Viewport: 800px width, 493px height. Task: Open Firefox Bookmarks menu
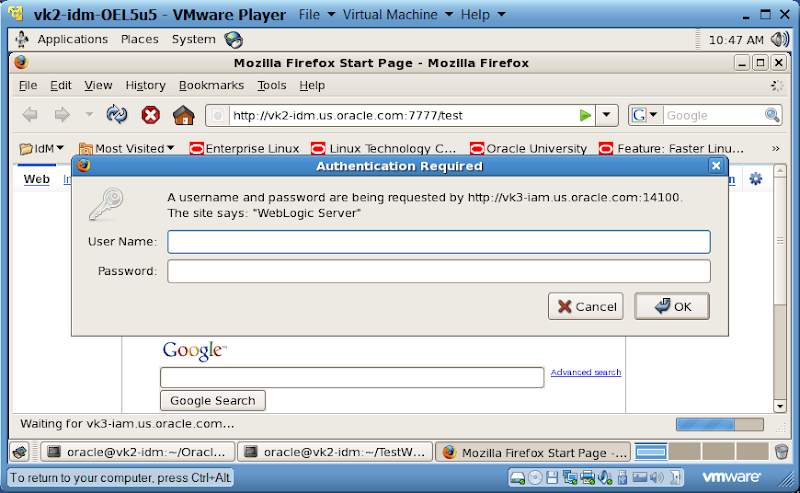pos(211,85)
